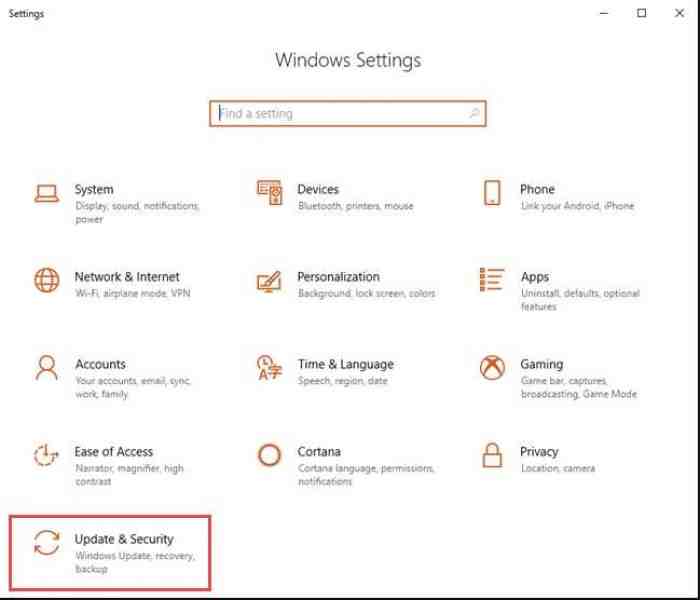The width and height of the screenshot is (700, 600).
Task: Click 'Wi-Fi, airplane mode, VPN' text
Action: (x=133, y=293)
